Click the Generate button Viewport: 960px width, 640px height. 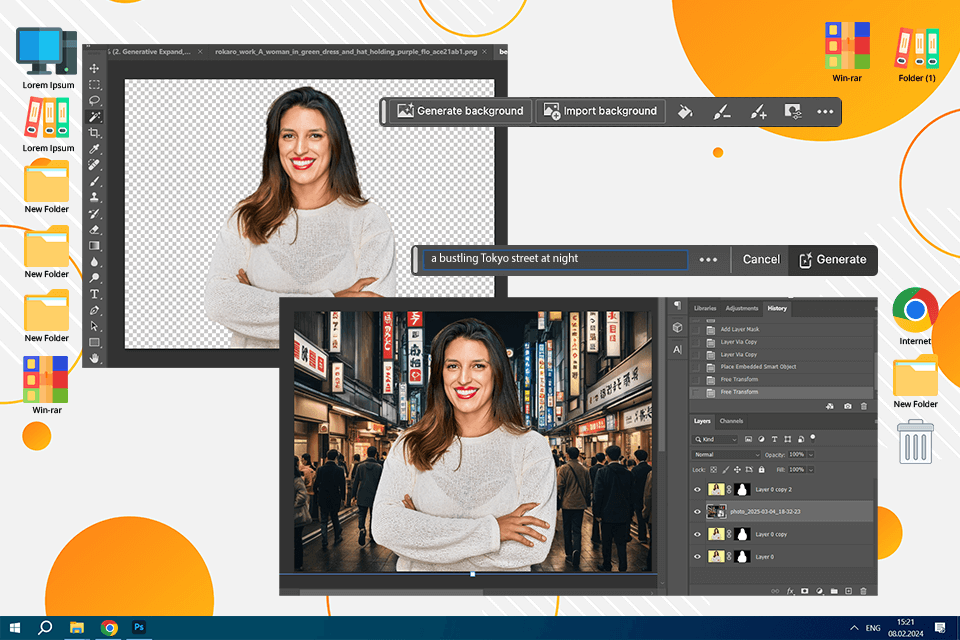pyautogui.click(x=833, y=260)
